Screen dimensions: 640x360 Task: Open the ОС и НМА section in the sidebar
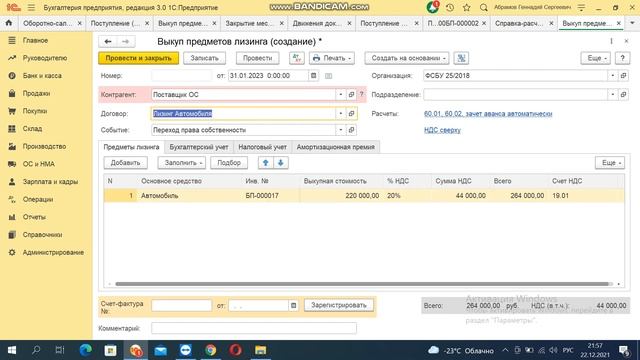[39, 164]
